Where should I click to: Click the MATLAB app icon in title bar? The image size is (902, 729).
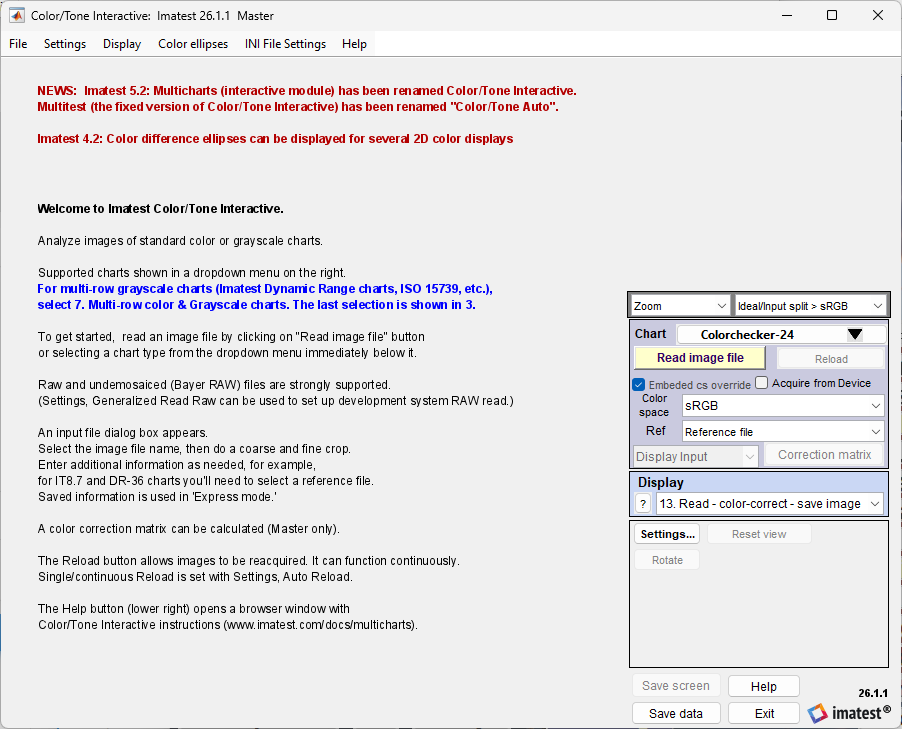(17, 16)
